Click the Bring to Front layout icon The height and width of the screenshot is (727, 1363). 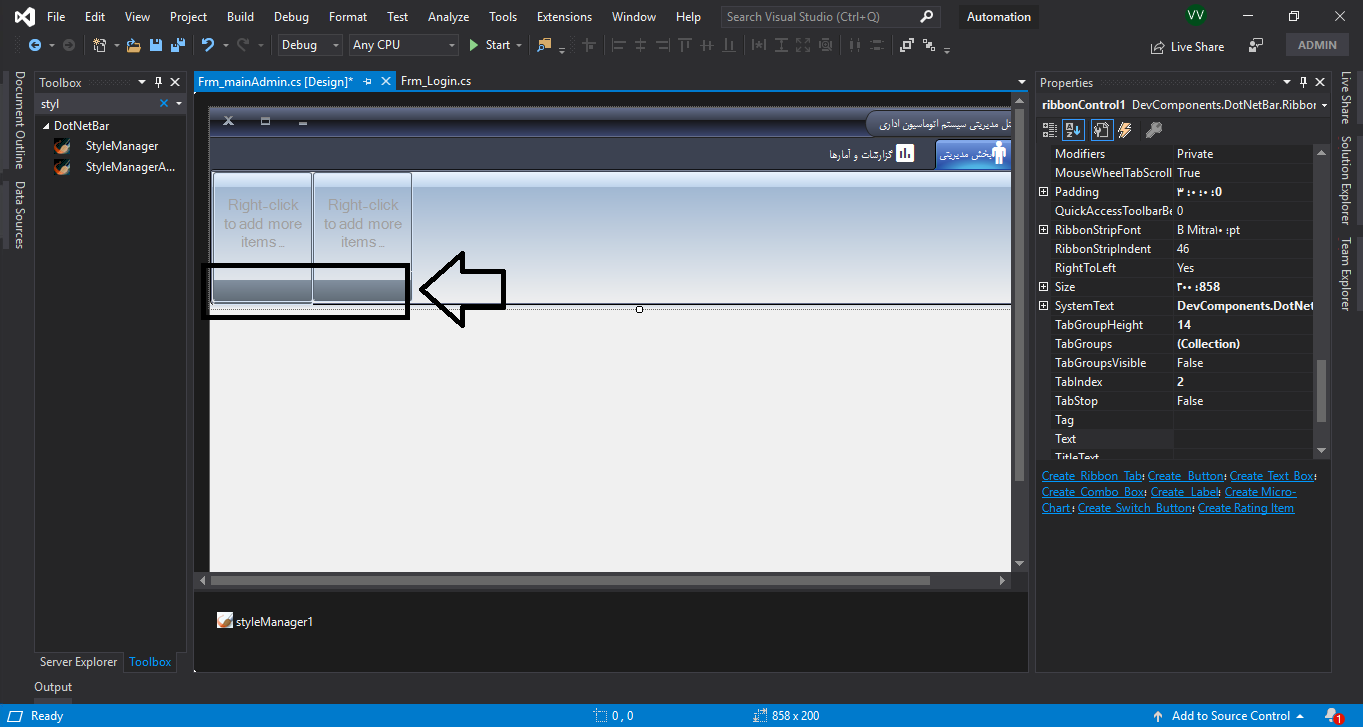[x=907, y=45]
